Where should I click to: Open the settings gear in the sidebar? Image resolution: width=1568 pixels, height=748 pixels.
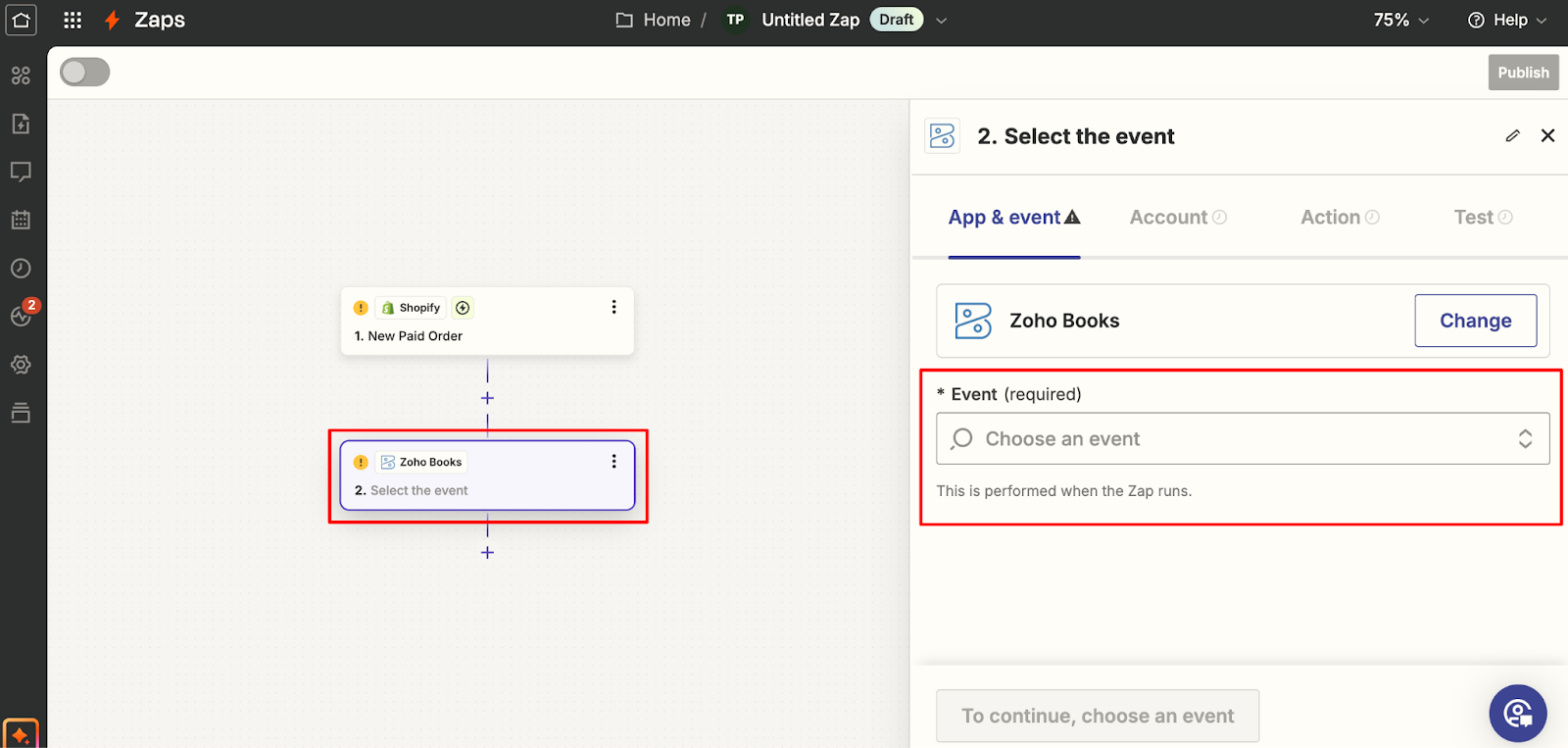pos(21,365)
